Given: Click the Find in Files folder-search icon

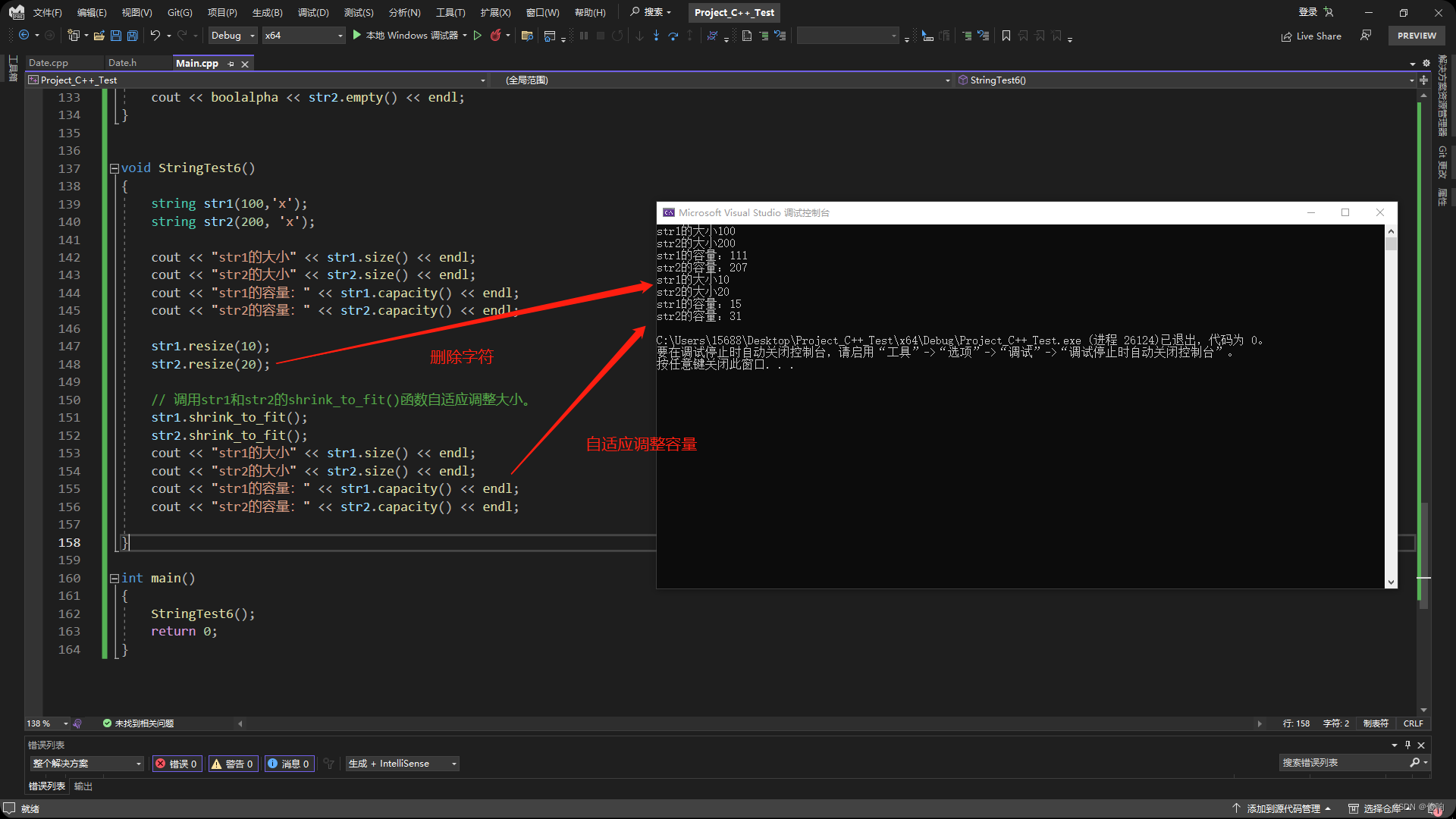Looking at the screenshot, I should 528,36.
